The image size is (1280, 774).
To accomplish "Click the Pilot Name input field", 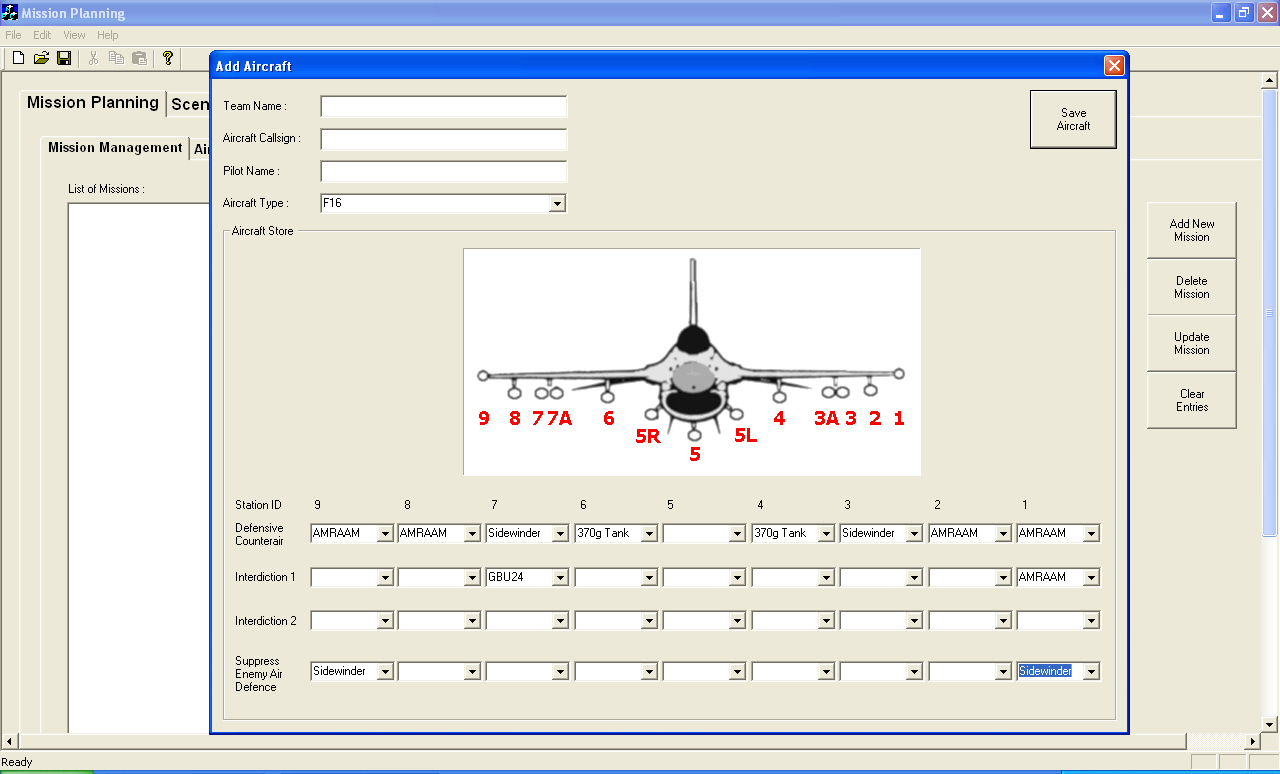I will 443,171.
